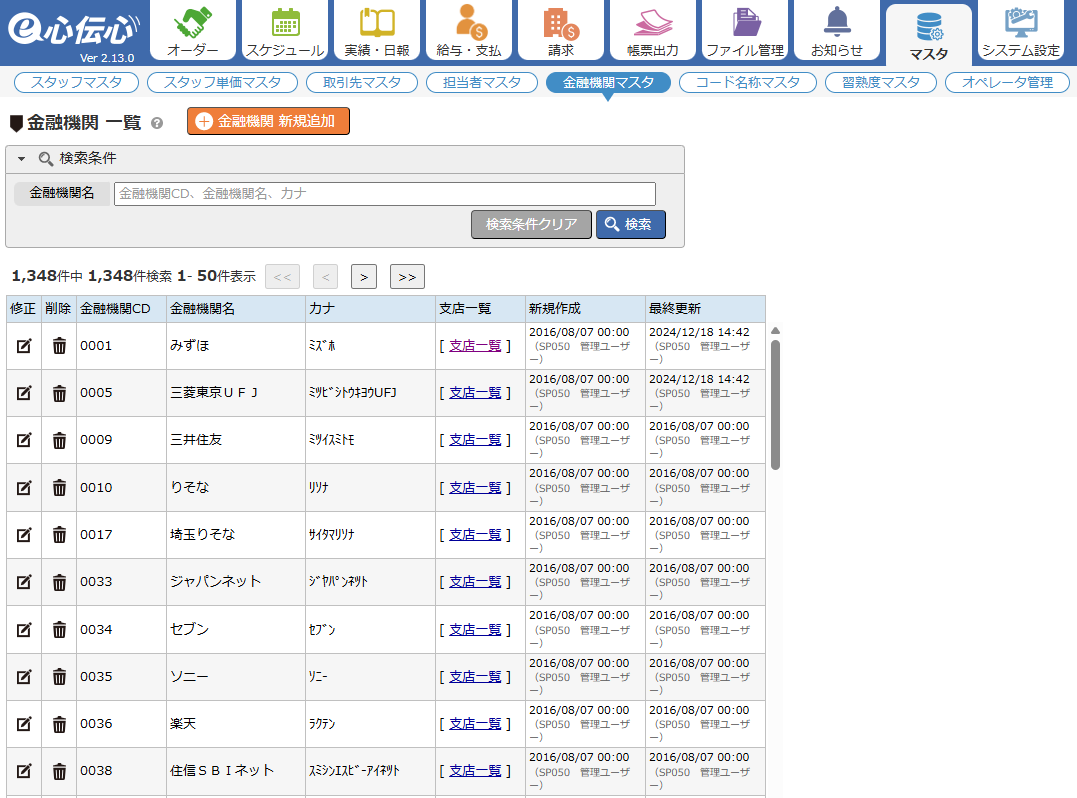Delete the 住信SBIネット row
The height and width of the screenshot is (798, 1077).
pos(60,771)
